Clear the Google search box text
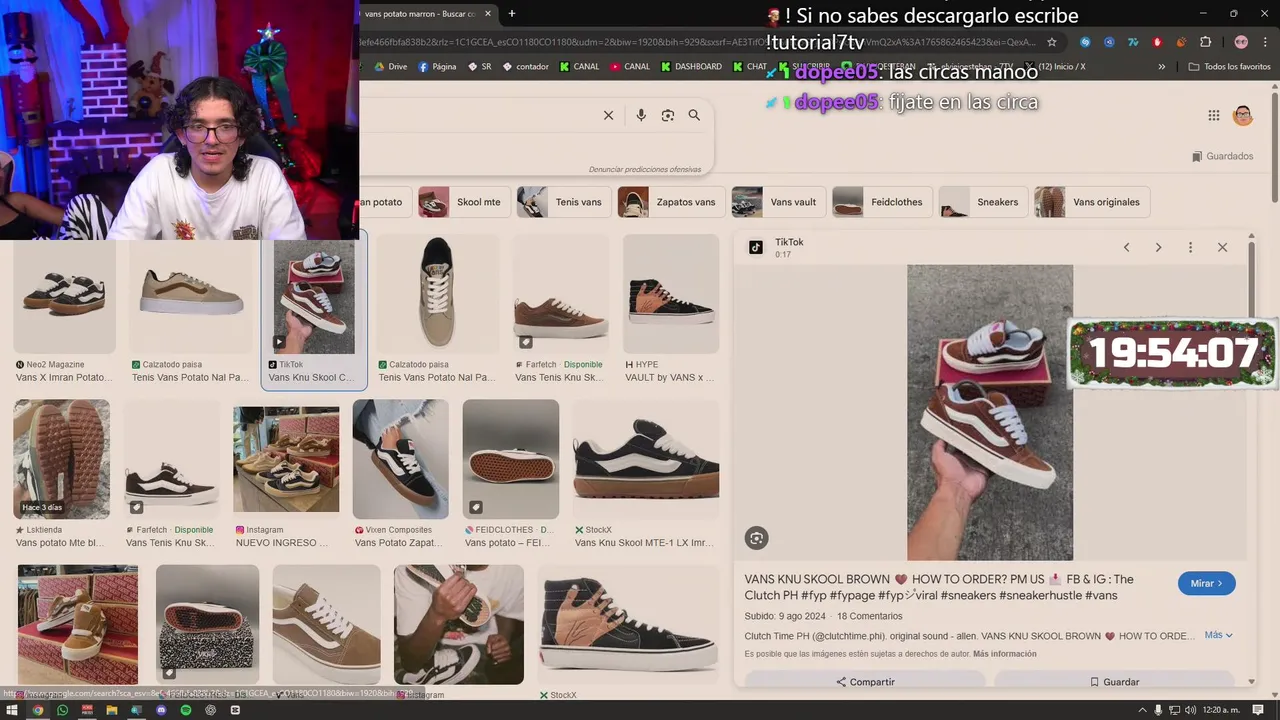 (x=608, y=115)
